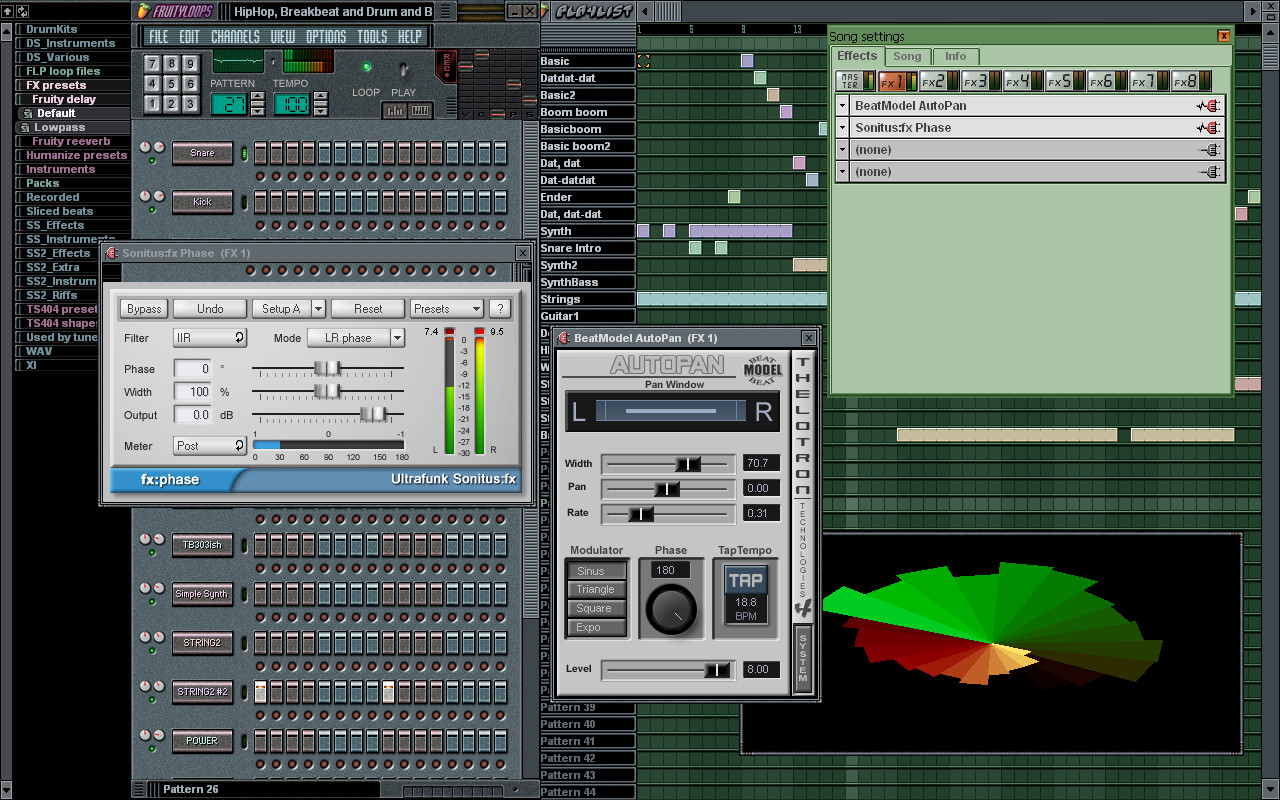Image resolution: width=1280 pixels, height=800 pixels.
Task: Click the Undo button in Sonitus Phase
Action: [x=210, y=309]
